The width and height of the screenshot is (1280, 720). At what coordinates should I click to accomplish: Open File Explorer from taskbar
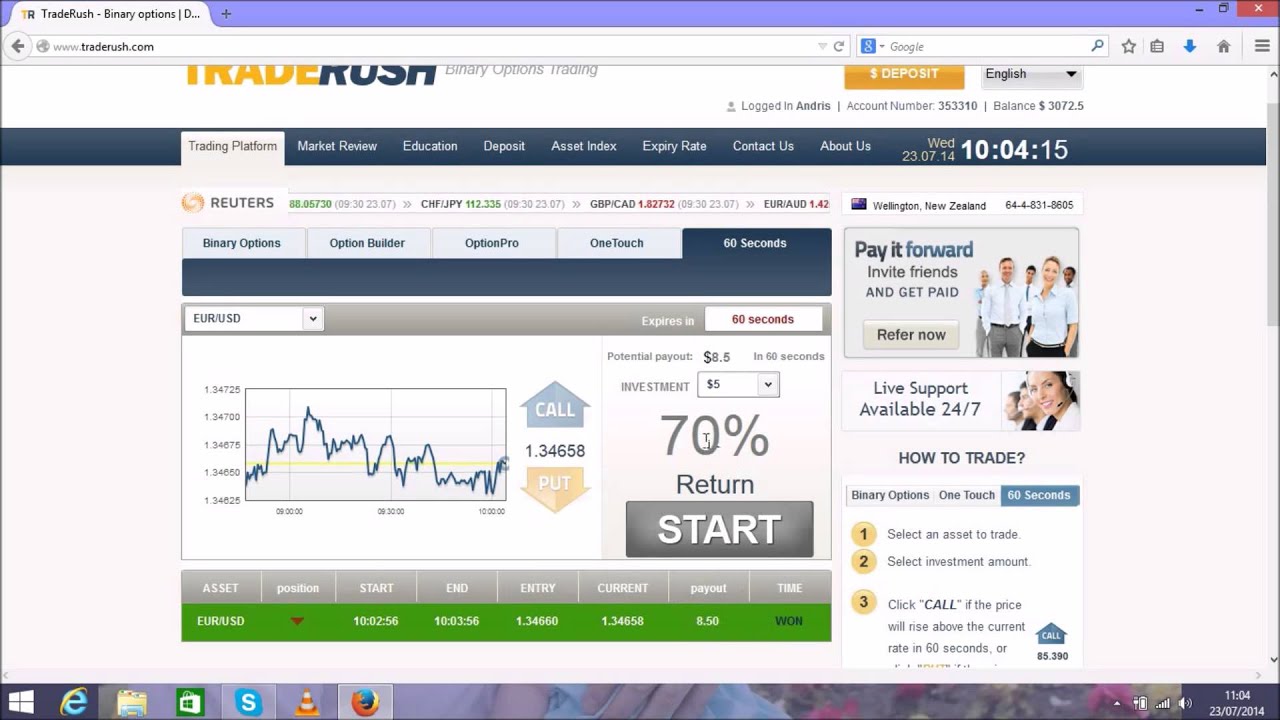[132, 703]
